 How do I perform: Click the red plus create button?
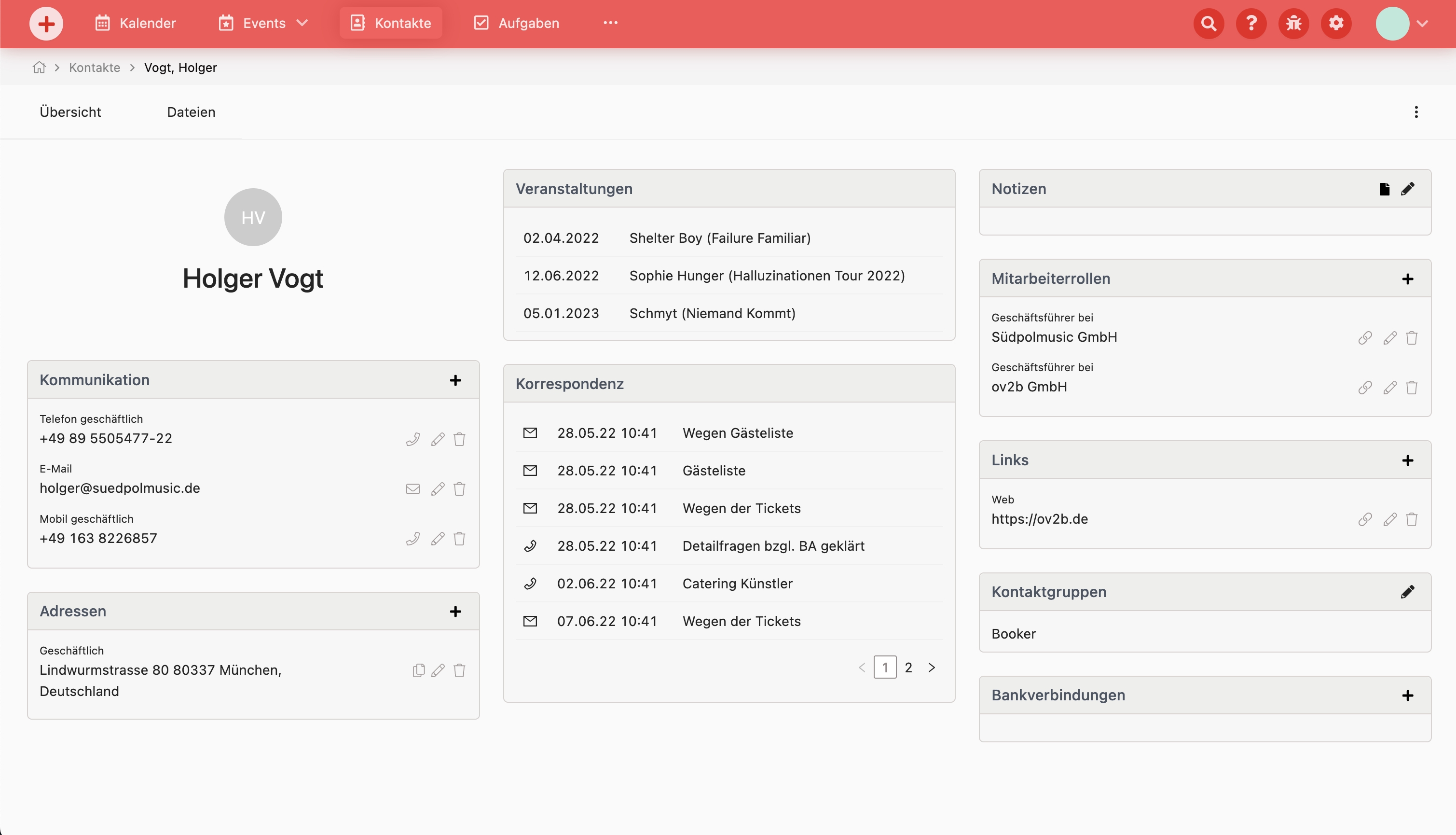tap(46, 24)
